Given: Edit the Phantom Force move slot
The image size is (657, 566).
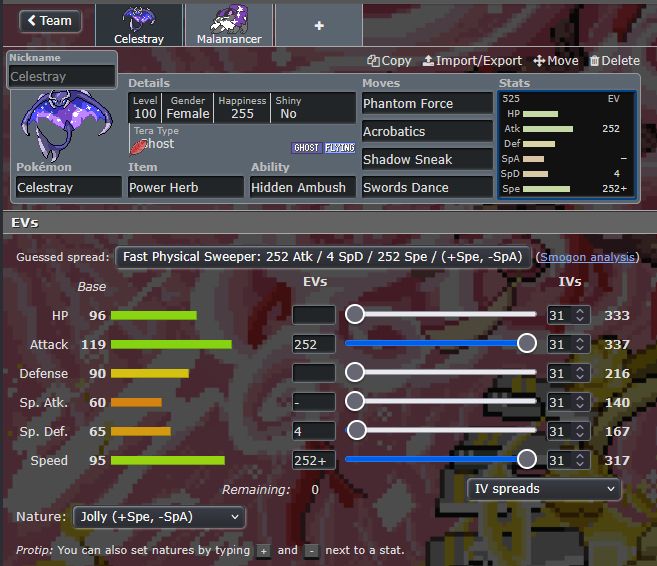Looking at the screenshot, I should (x=427, y=103).
